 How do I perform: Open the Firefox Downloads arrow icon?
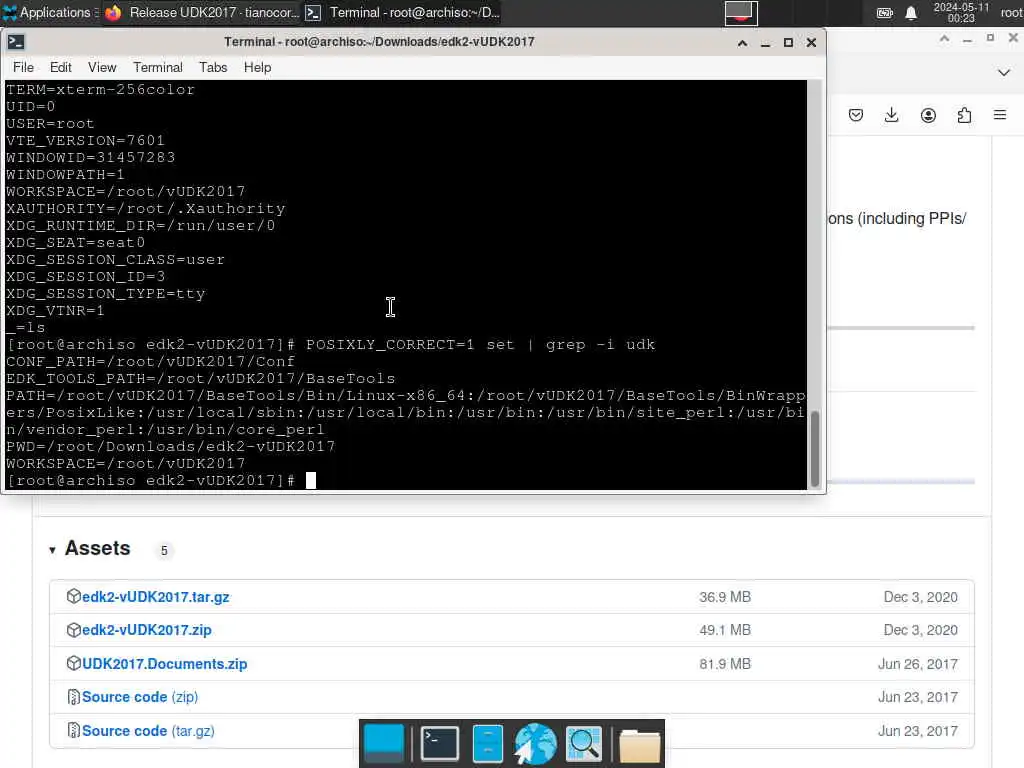tap(891, 116)
